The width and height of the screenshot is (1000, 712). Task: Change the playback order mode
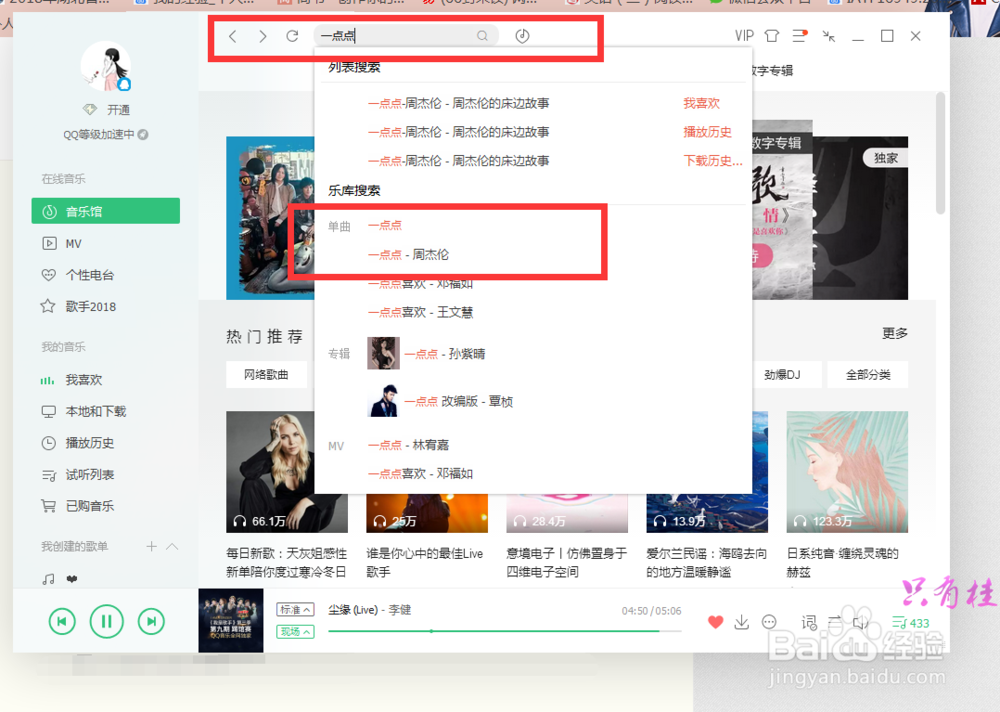coord(835,621)
